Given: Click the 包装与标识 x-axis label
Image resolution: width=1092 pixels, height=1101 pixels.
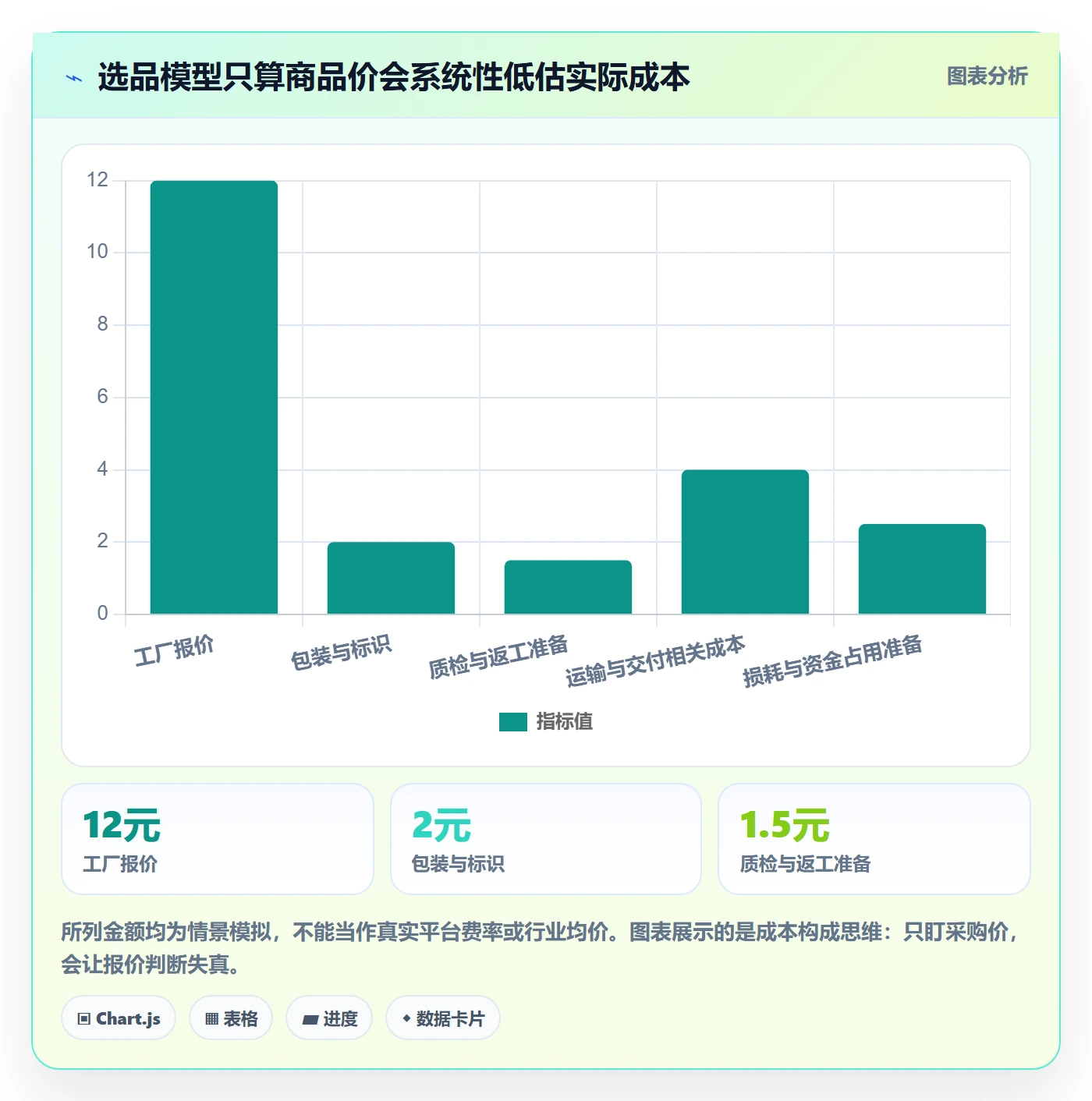Looking at the screenshot, I should click(341, 653).
